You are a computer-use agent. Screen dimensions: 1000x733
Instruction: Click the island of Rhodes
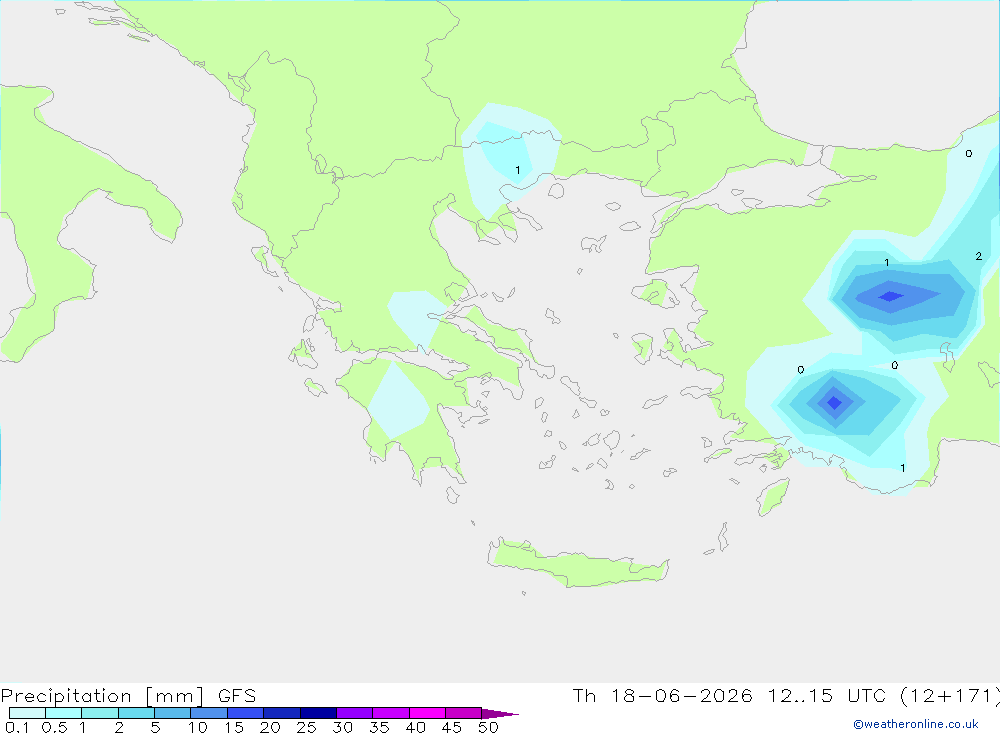pos(773,497)
